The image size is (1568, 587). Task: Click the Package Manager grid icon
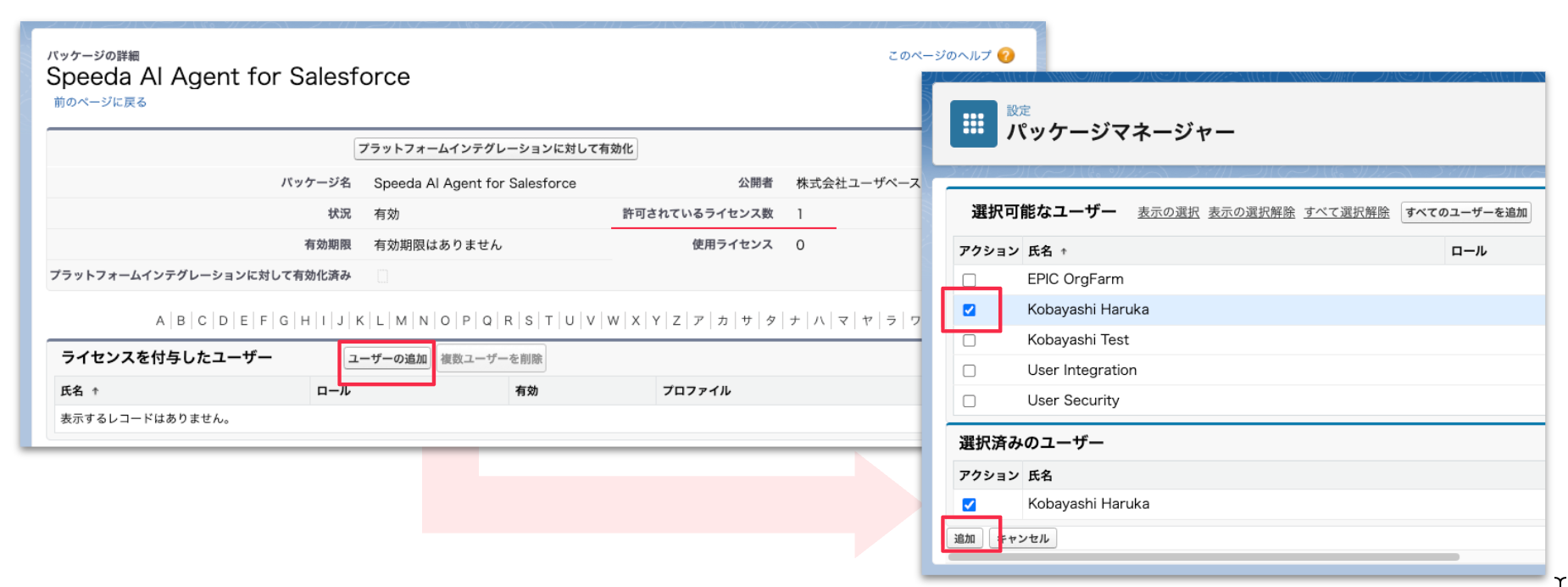[973, 124]
